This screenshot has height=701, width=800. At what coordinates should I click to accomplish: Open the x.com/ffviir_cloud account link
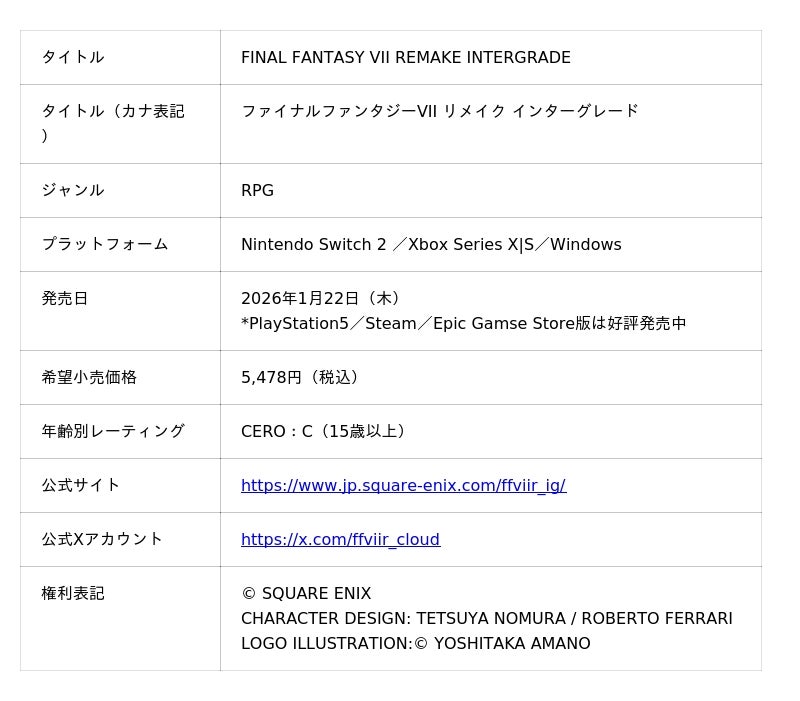340,540
